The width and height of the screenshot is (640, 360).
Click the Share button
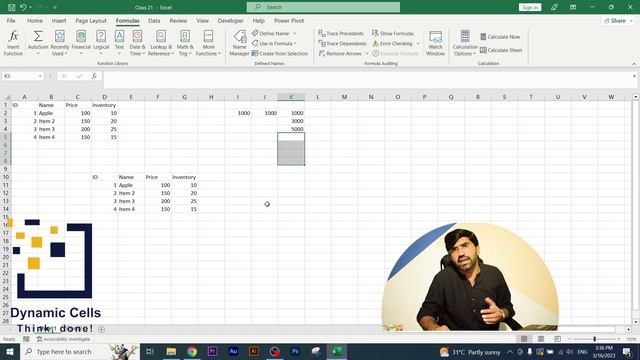(618, 20)
